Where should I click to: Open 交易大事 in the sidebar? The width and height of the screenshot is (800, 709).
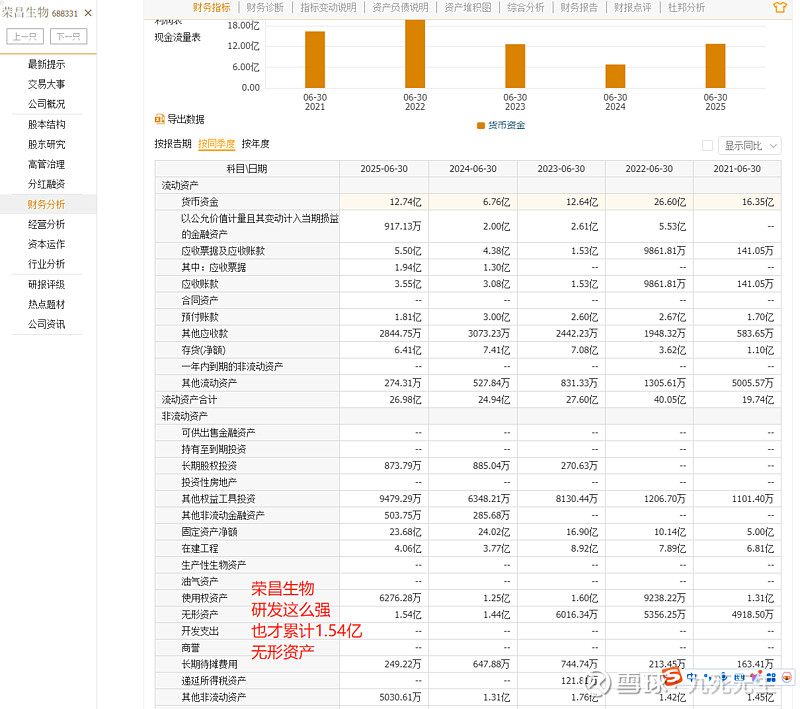click(46, 84)
